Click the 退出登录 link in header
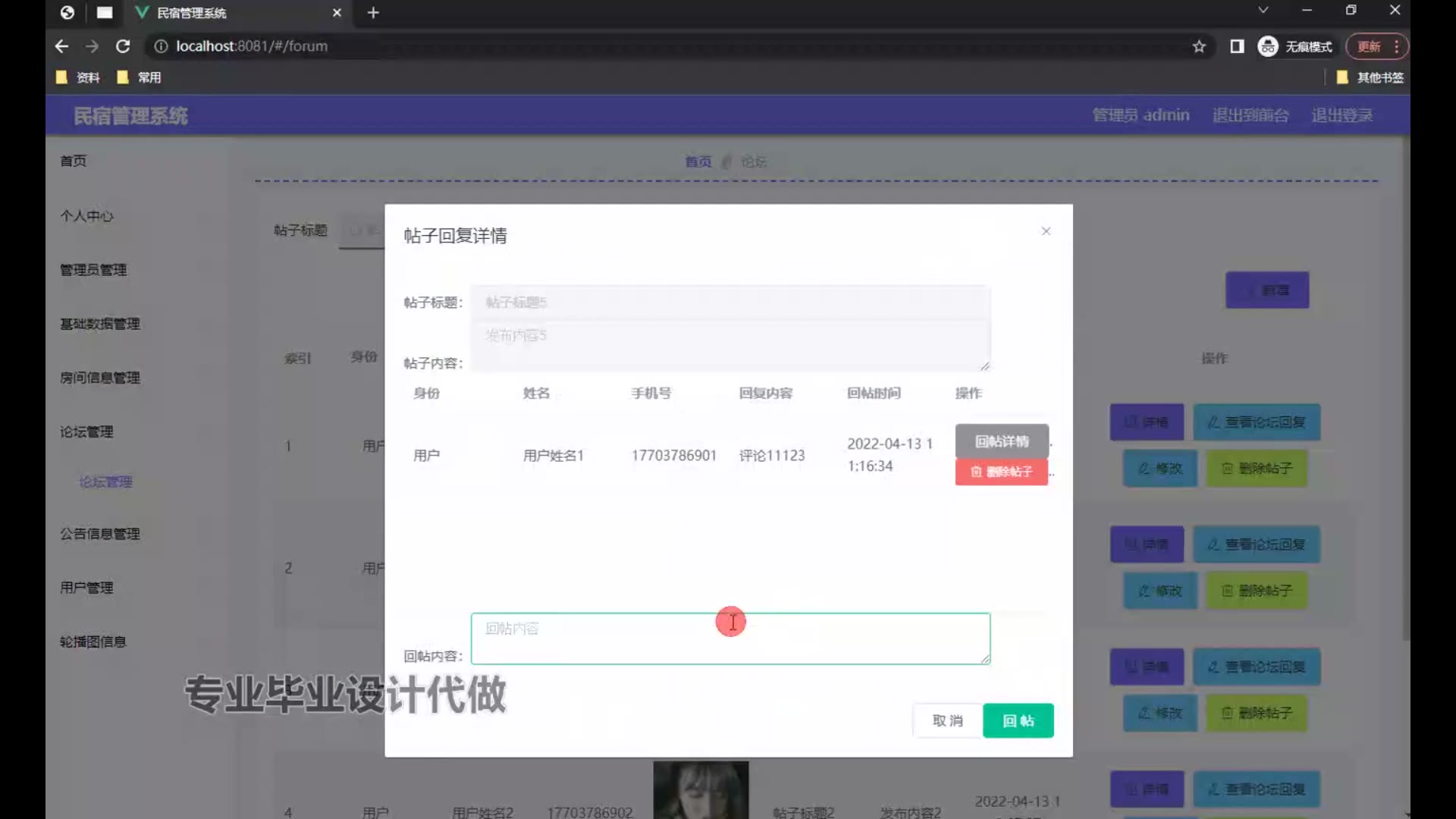This screenshot has width=1456, height=819. pyautogui.click(x=1341, y=115)
